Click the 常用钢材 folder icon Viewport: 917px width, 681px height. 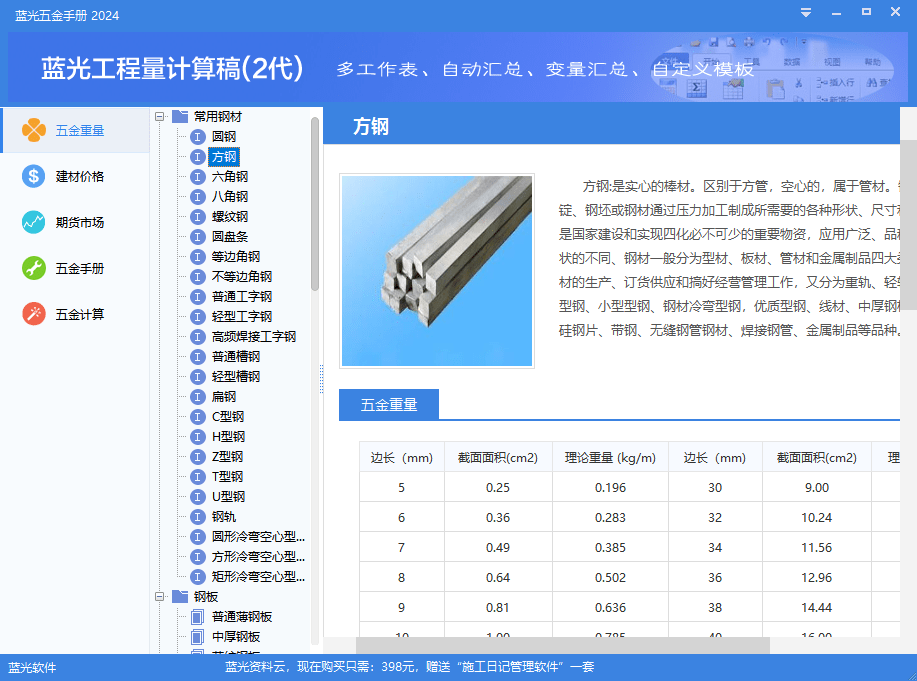pos(179,116)
